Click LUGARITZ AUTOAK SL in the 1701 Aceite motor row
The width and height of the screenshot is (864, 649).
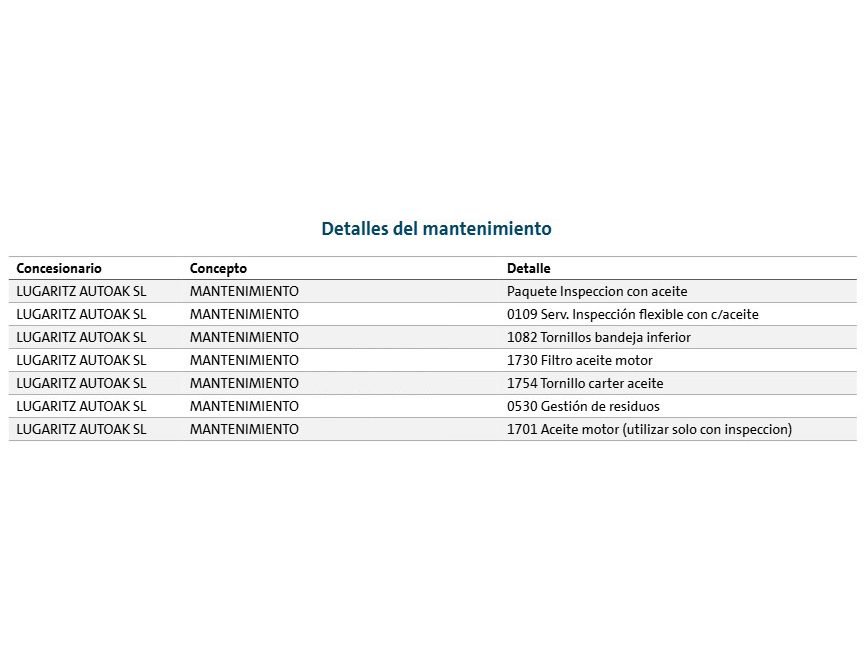(81, 430)
